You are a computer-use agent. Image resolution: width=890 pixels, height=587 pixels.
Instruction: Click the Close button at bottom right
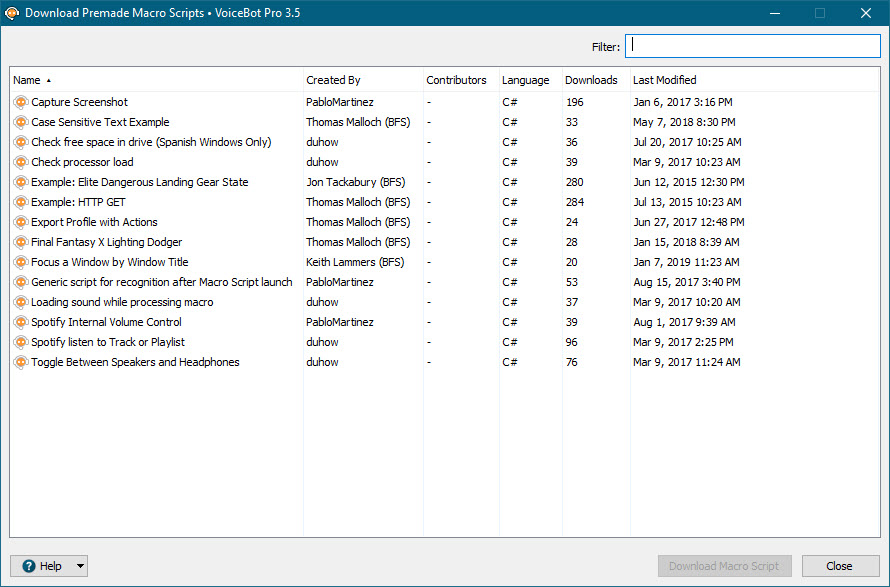(x=841, y=566)
